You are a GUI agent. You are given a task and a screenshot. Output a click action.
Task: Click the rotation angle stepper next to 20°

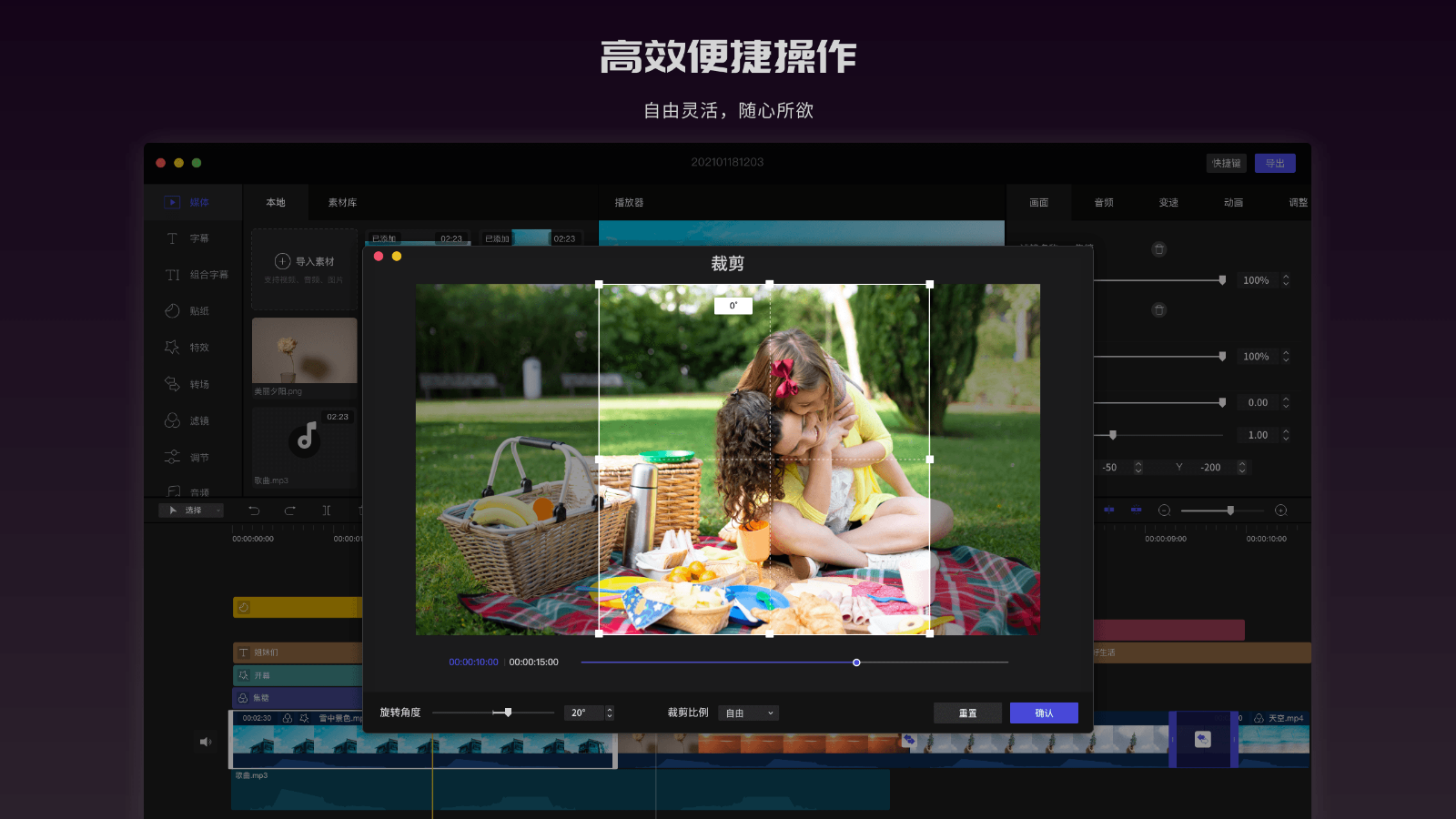click(x=608, y=713)
